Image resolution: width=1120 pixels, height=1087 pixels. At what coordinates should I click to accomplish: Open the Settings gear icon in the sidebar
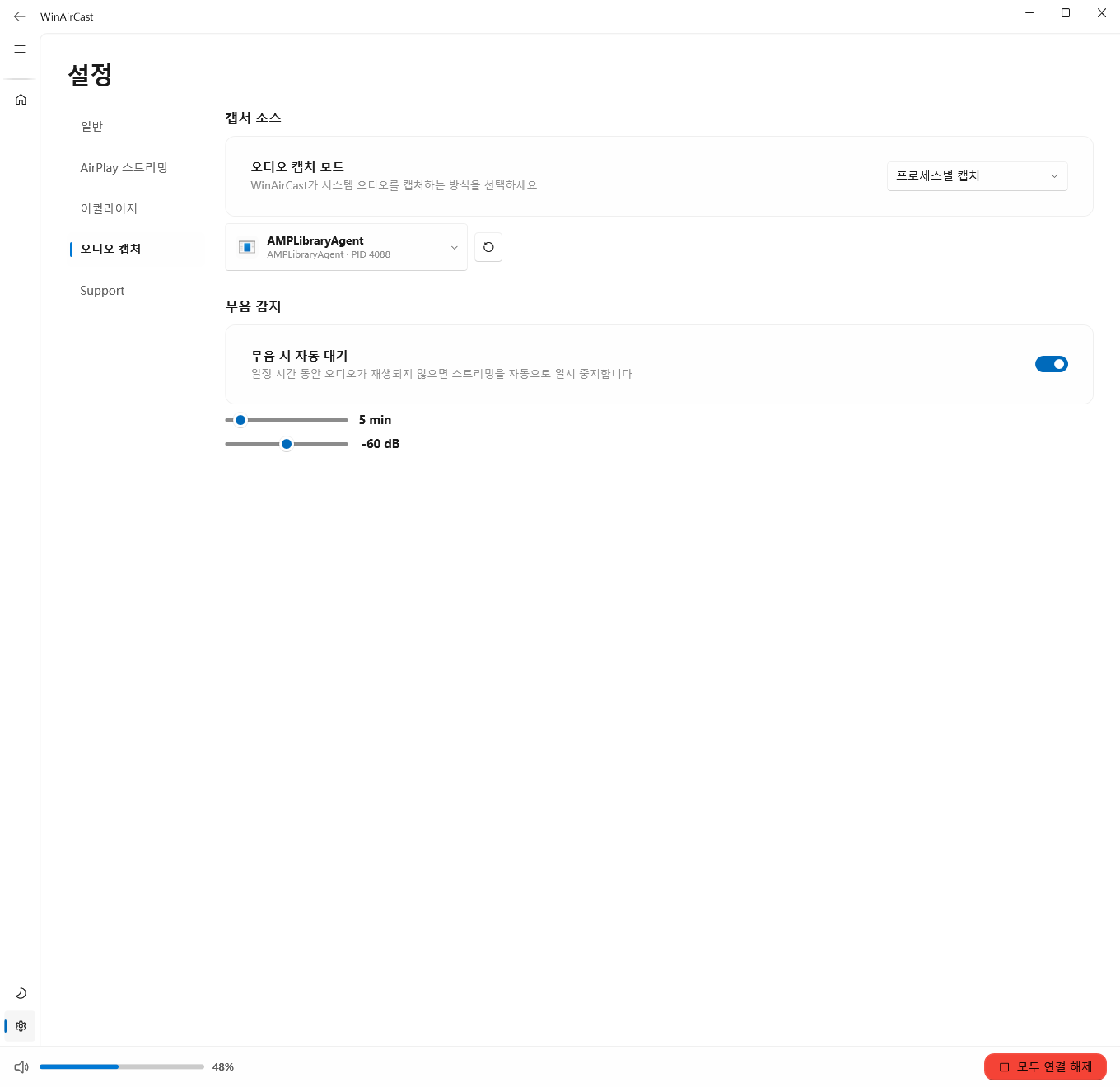pos(21,1026)
